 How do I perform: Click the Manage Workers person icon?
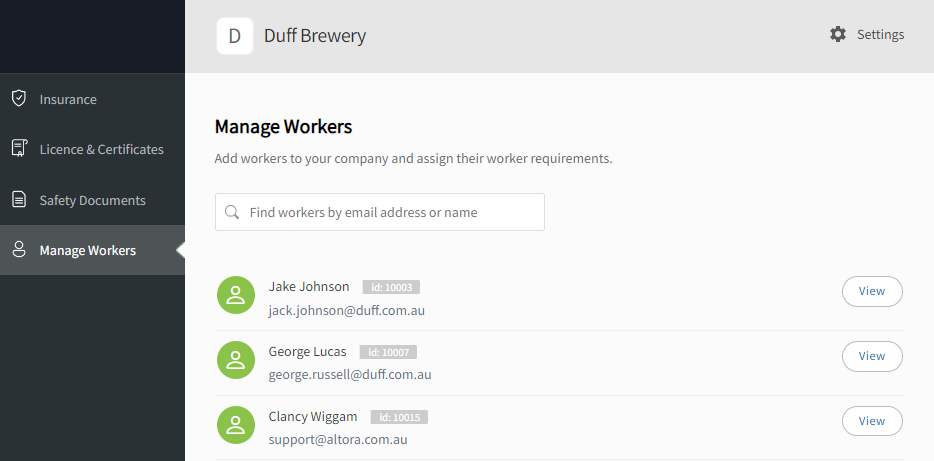point(18,250)
